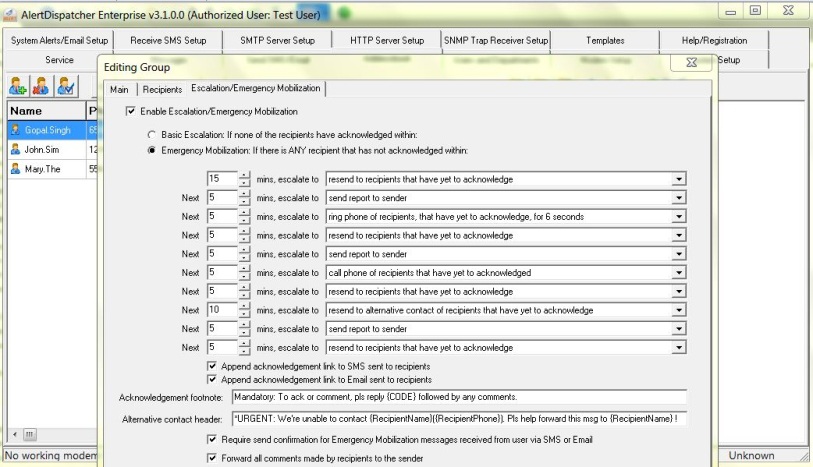
Task: Decrease the 10 mins spinner with down arrow
Action: (x=244, y=314)
